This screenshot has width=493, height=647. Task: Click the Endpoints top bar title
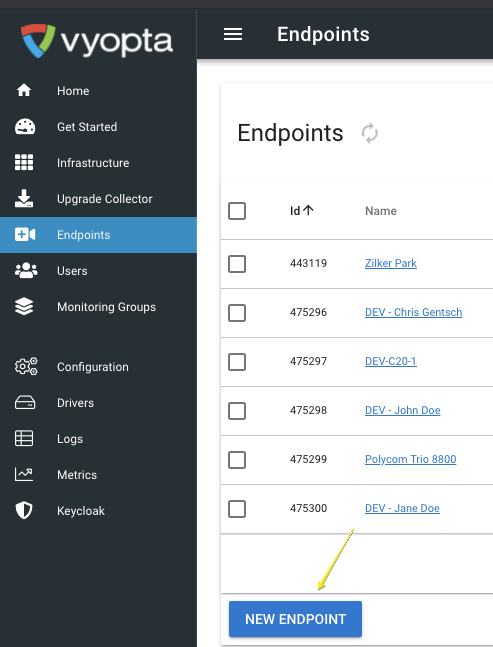click(x=323, y=34)
